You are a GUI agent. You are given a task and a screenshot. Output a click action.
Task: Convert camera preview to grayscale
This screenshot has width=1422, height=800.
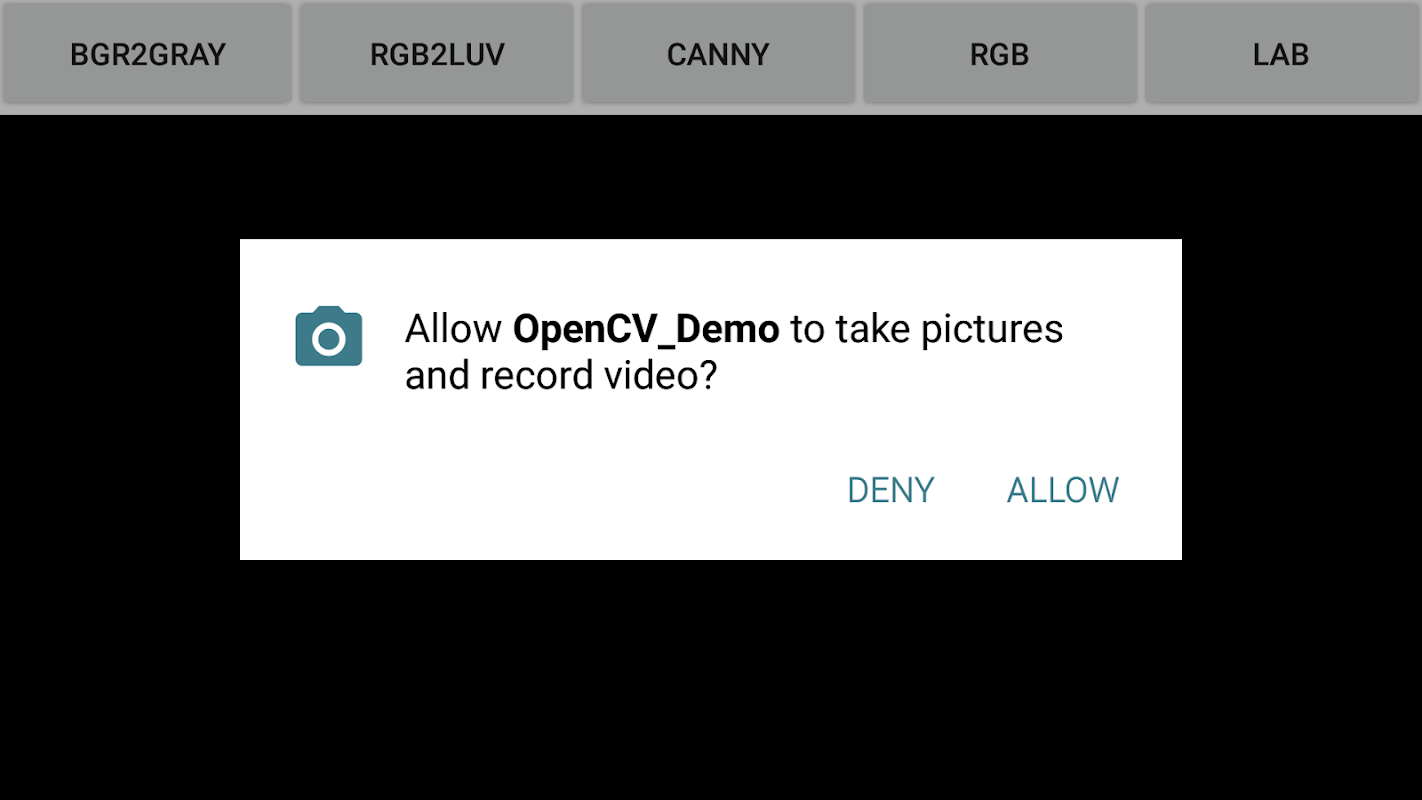coord(147,54)
